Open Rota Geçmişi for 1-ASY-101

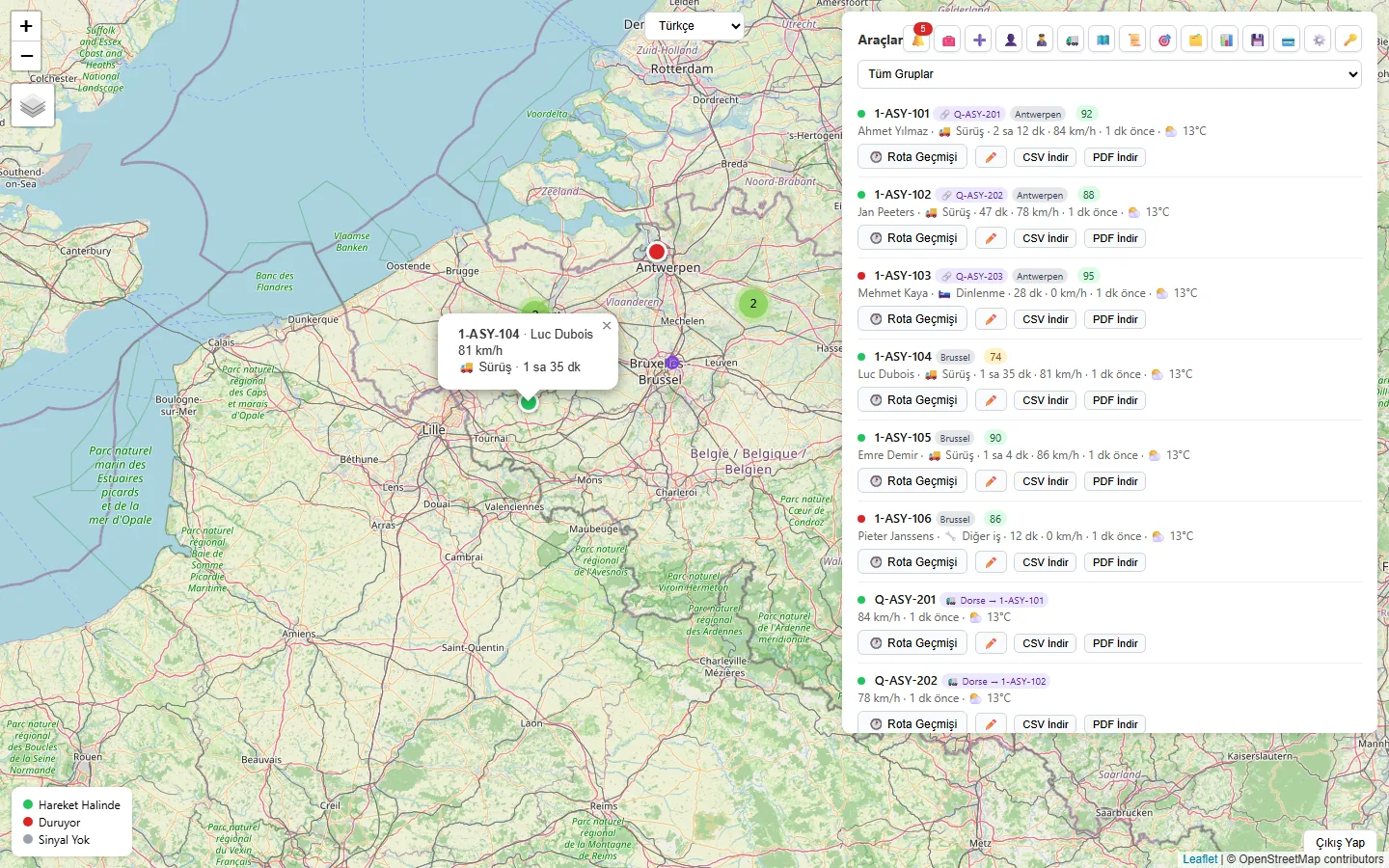[912, 157]
